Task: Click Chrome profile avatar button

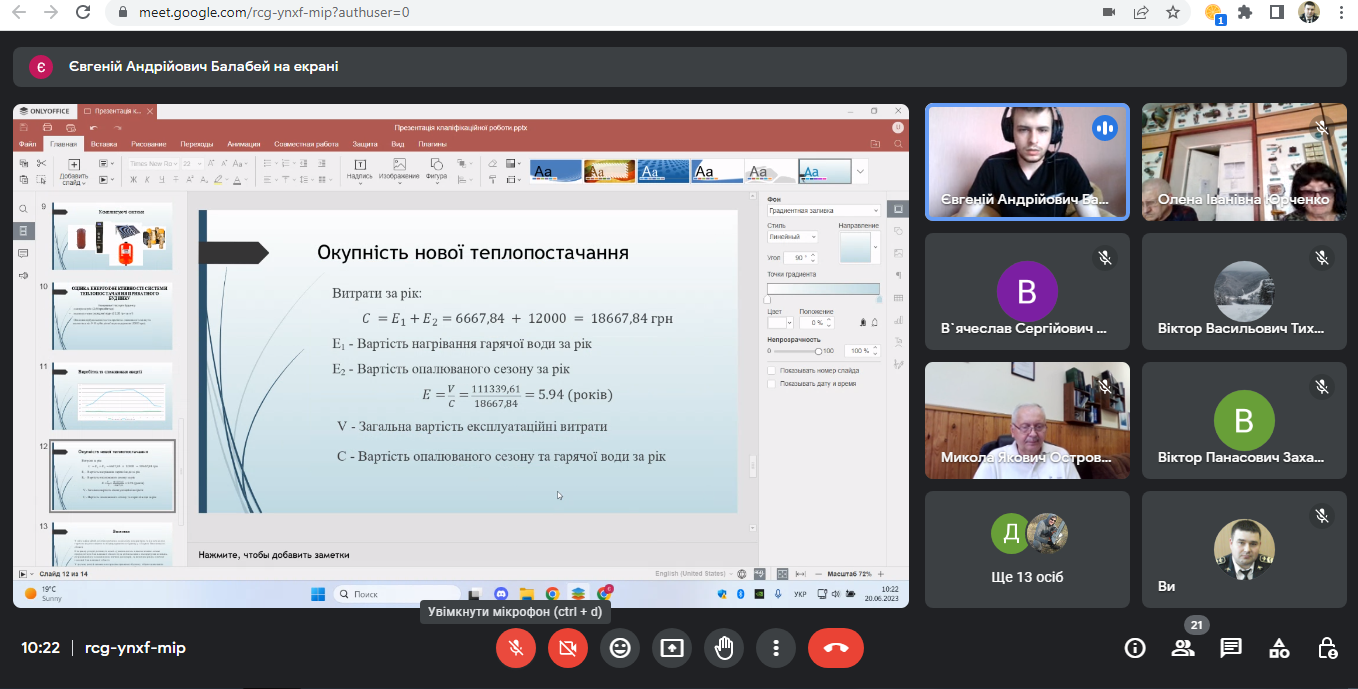Action: (x=1309, y=13)
